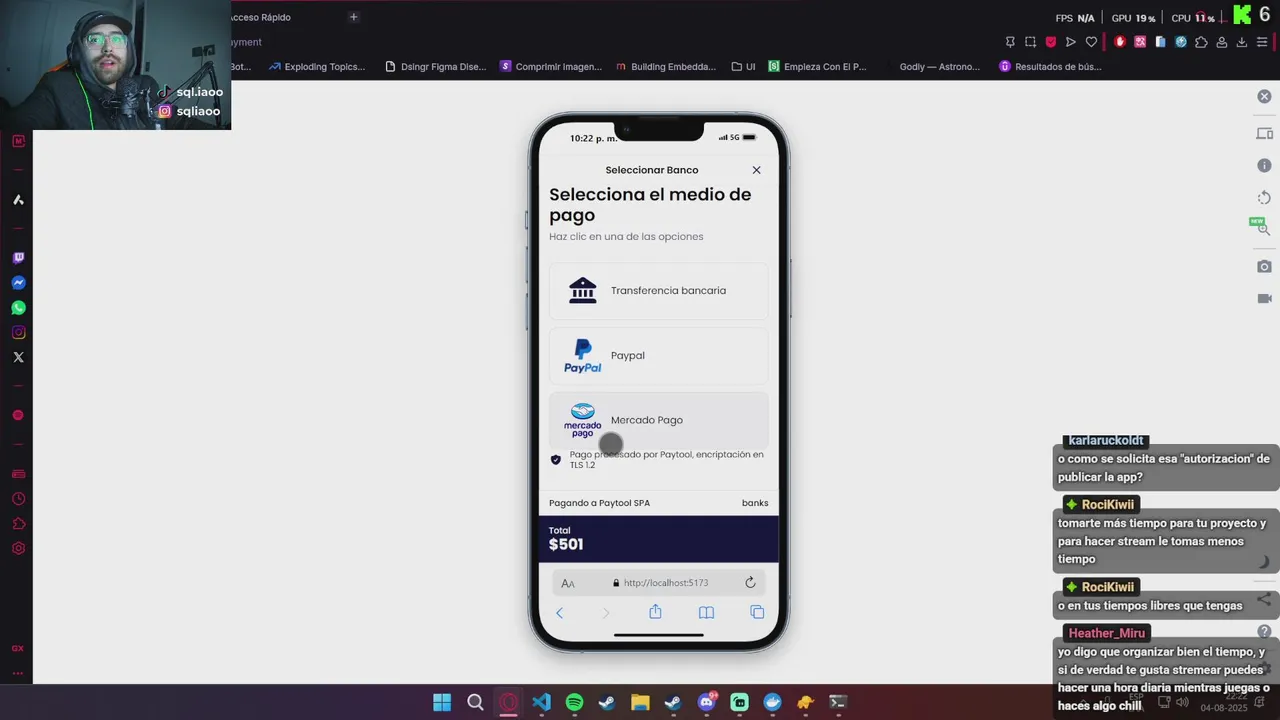Click the localhost:5173 address field
The width and height of the screenshot is (1280, 720).
659,583
